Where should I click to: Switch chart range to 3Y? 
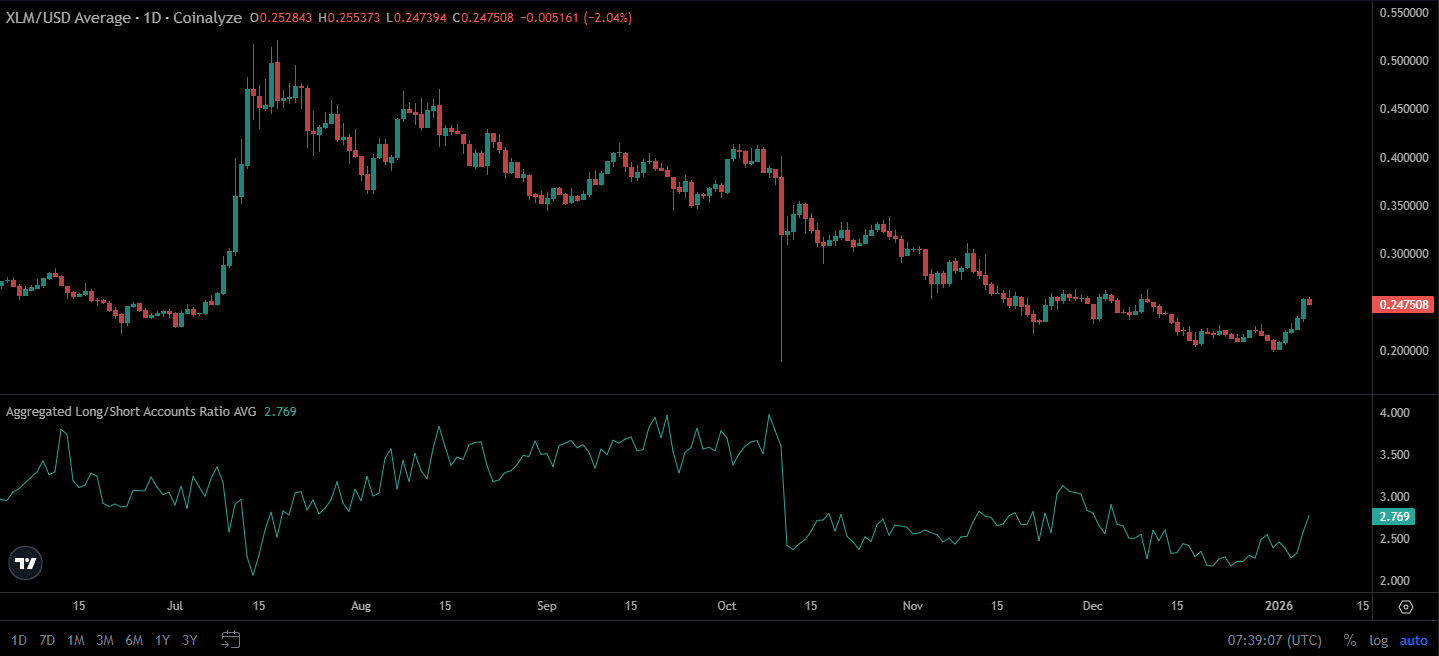point(190,640)
